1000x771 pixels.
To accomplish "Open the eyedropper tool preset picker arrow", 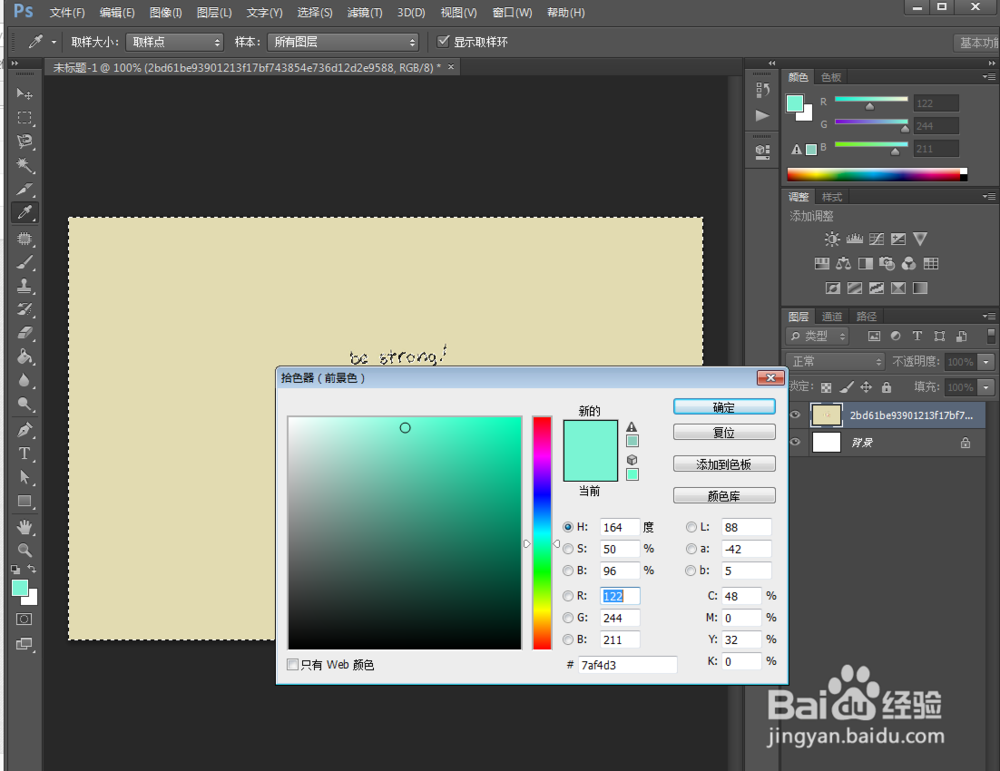I will 54,42.
